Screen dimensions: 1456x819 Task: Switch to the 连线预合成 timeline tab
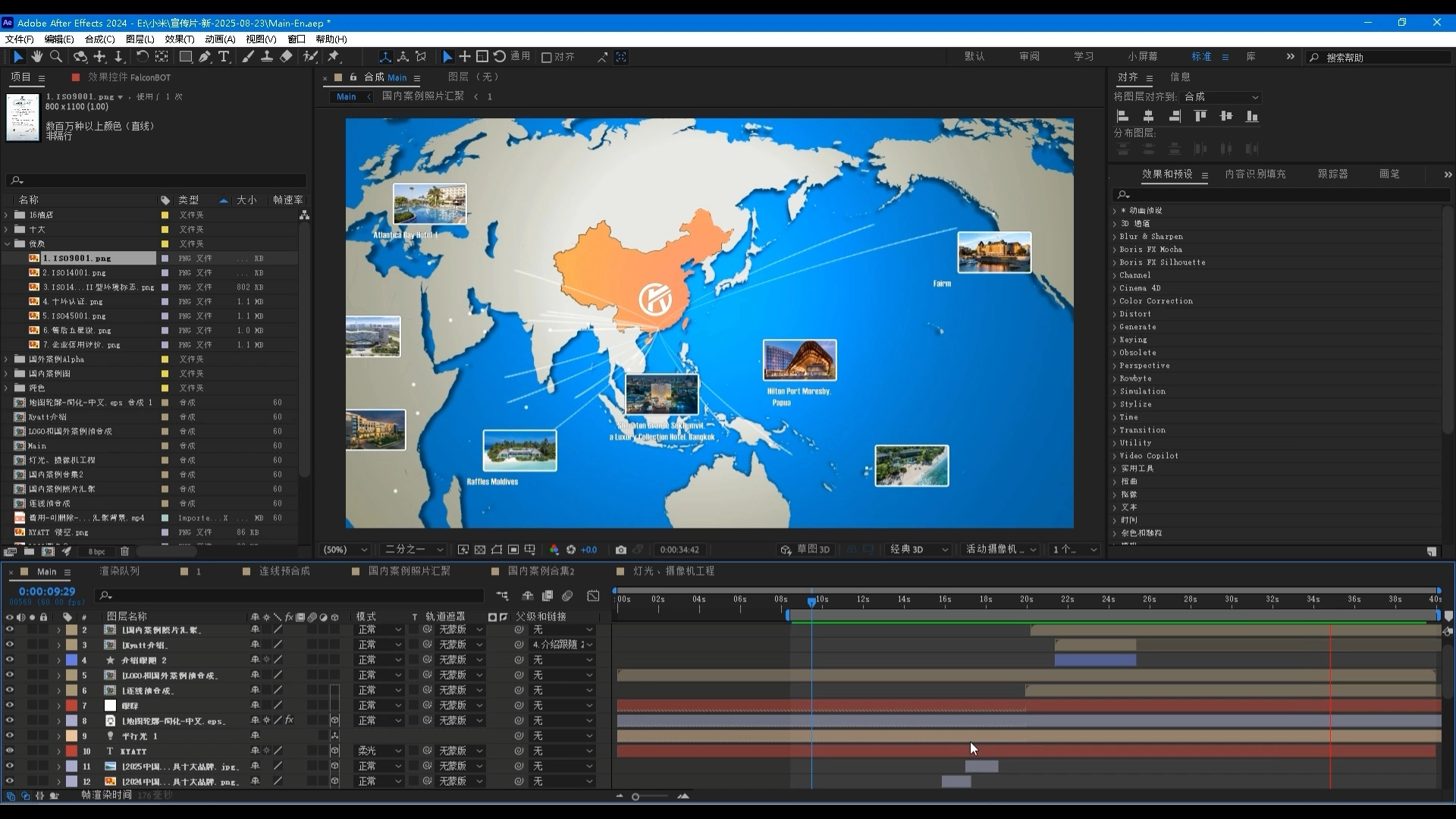(284, 571)
